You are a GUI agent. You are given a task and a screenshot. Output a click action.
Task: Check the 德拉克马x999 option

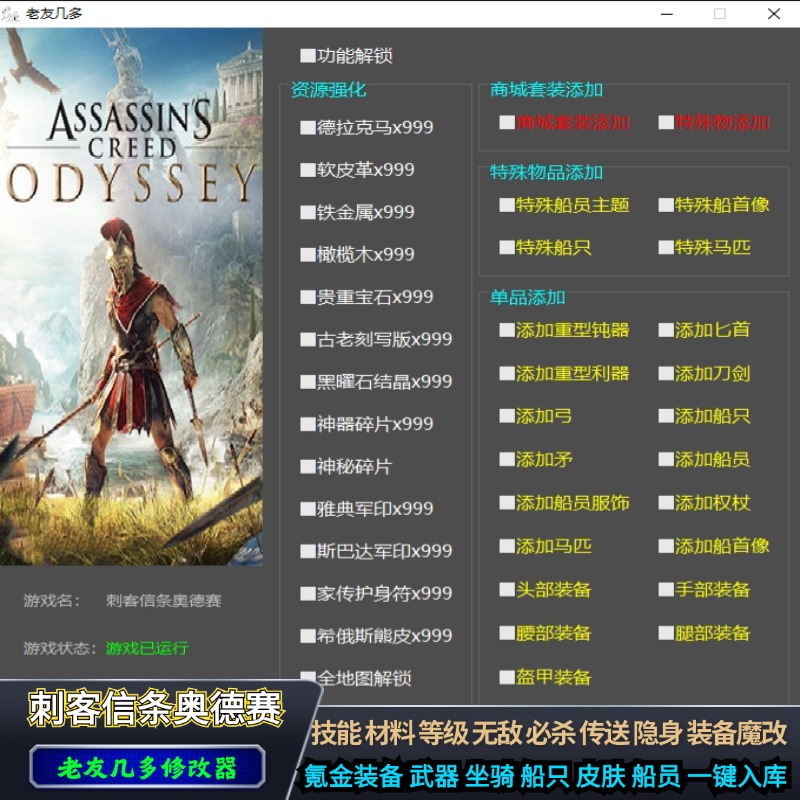(308, 127)
